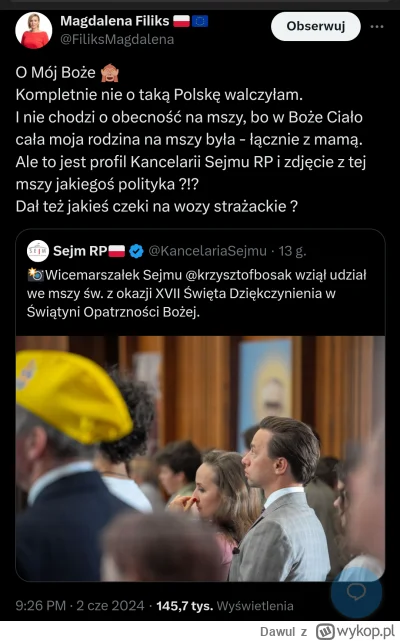Click the Obserwuj follow button
Image resolution: width=400 pixels, height=641 pixels.
[x=315, y=26]
